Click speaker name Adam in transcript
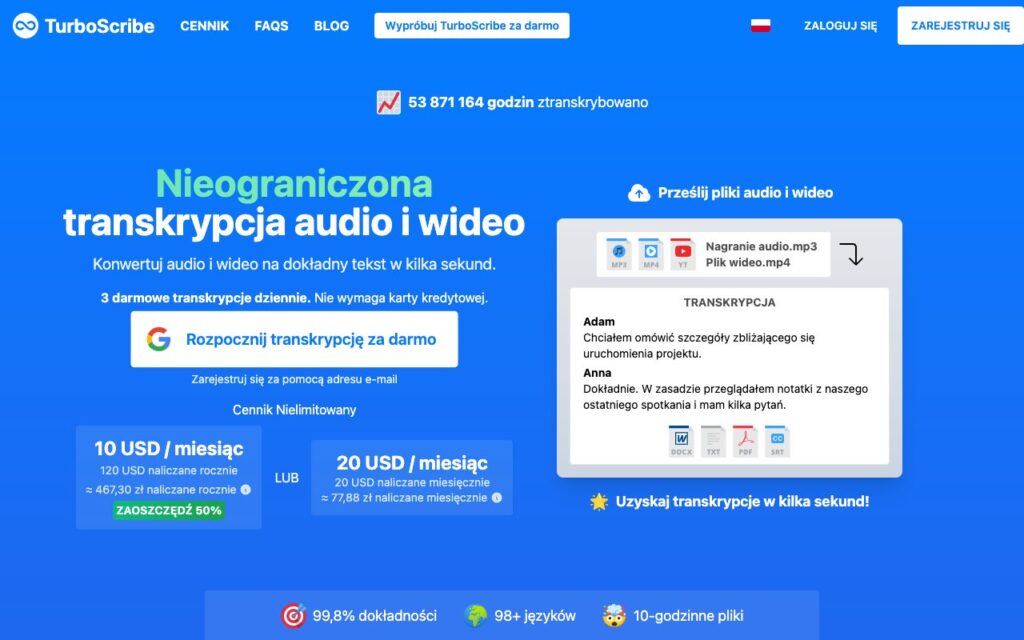The image size is (1024, 640). point(599,322)
